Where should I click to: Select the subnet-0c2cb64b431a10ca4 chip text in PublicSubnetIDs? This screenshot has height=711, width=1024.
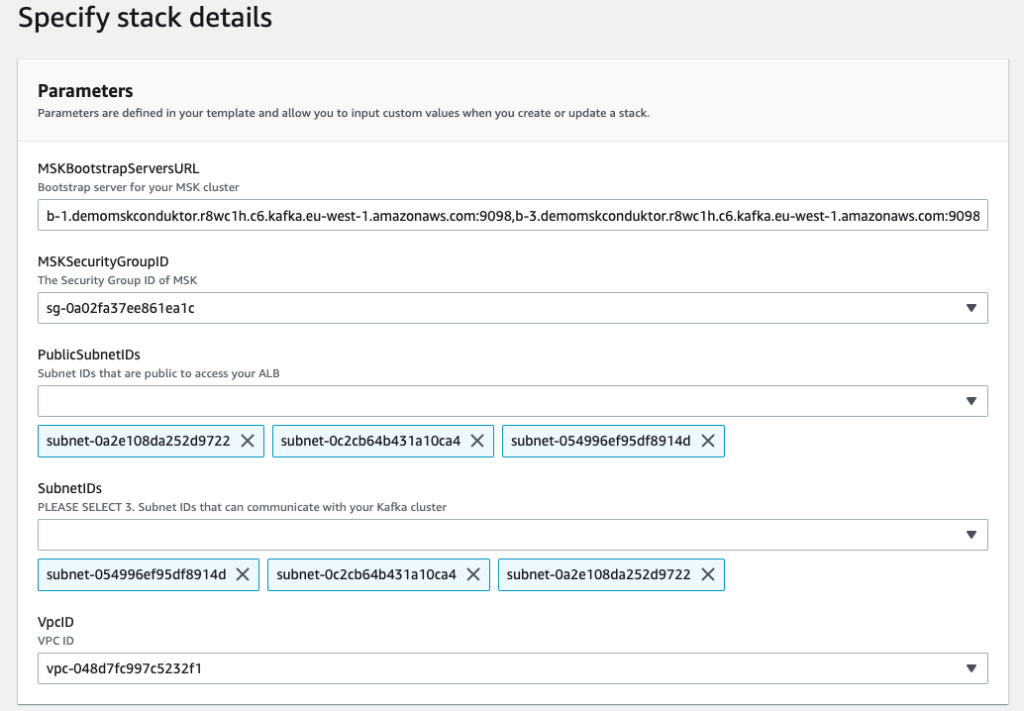[x=370, y=441]
